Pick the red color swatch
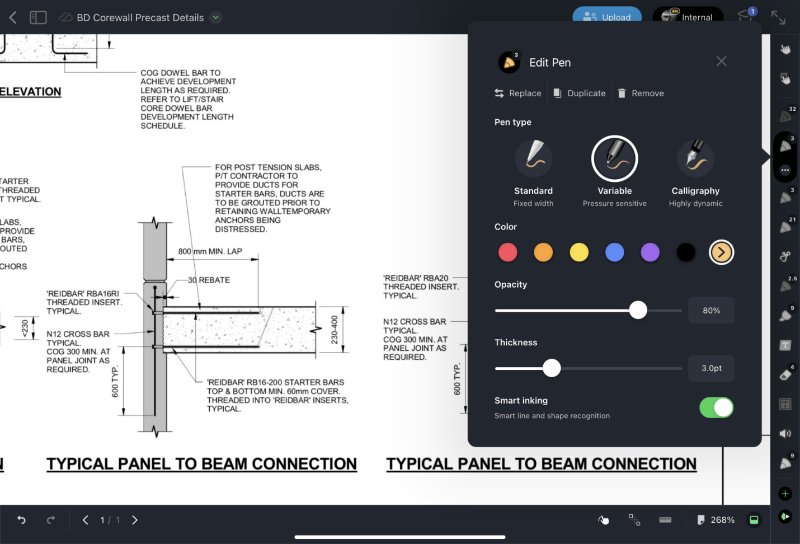 (508, 252)
